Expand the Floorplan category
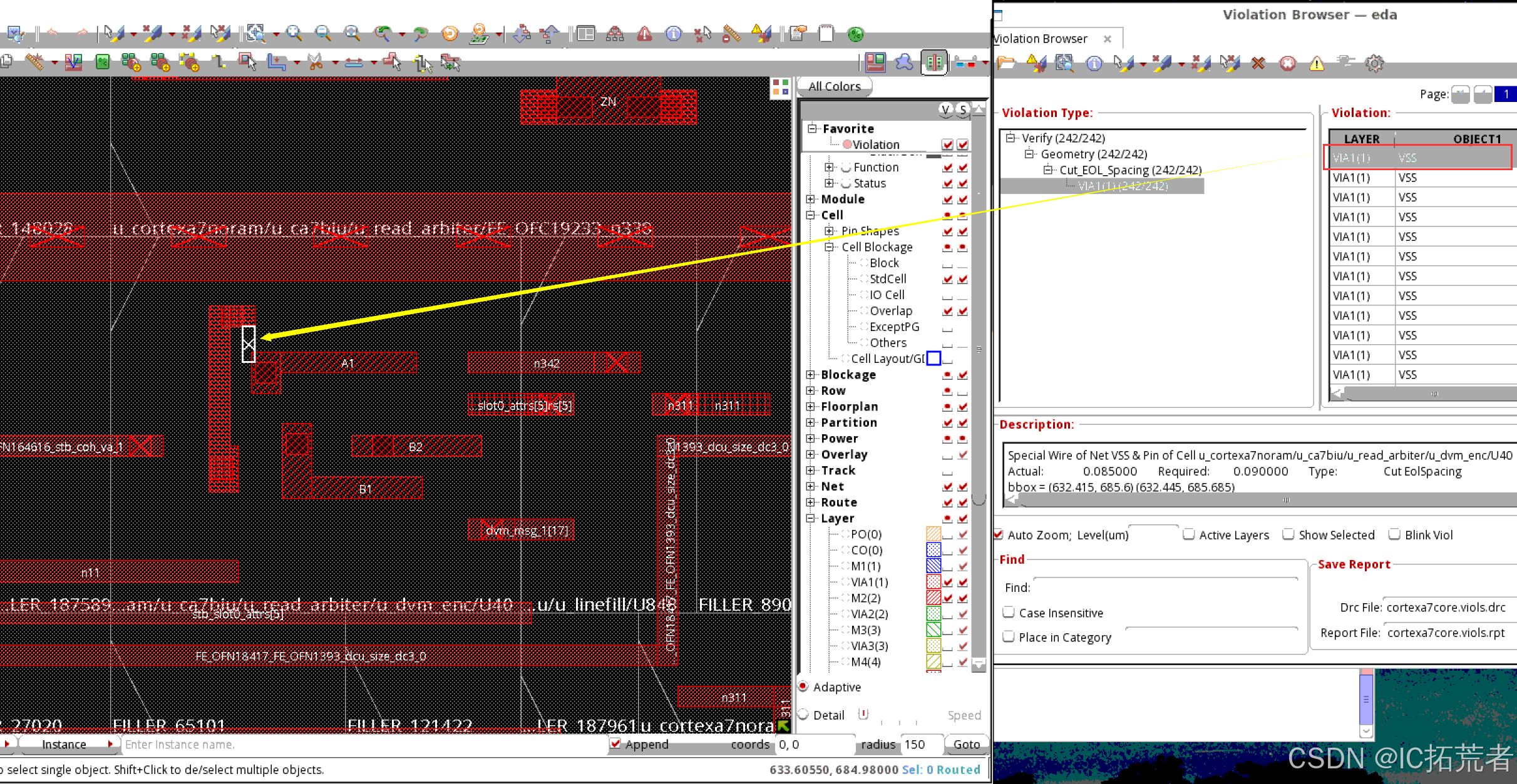Screen dimensions: 1517x784 tap(811, 406)
